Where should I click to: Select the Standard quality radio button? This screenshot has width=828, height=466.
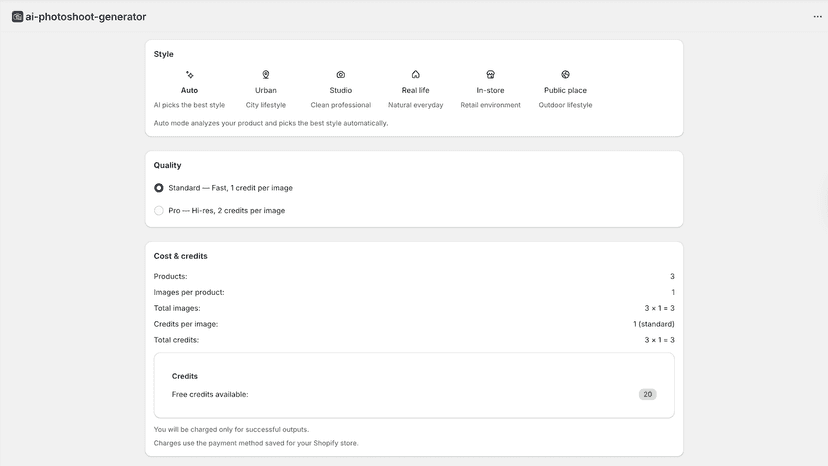click(158, 188)
